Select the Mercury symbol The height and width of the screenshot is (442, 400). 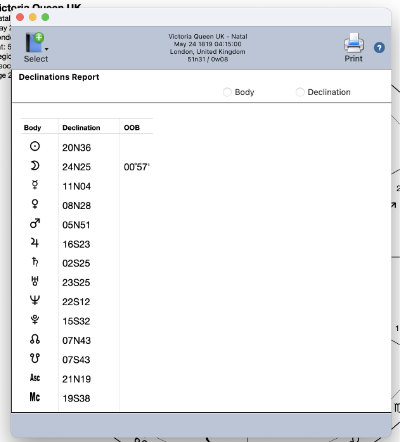pyautogui.click(x=35, y=185)
